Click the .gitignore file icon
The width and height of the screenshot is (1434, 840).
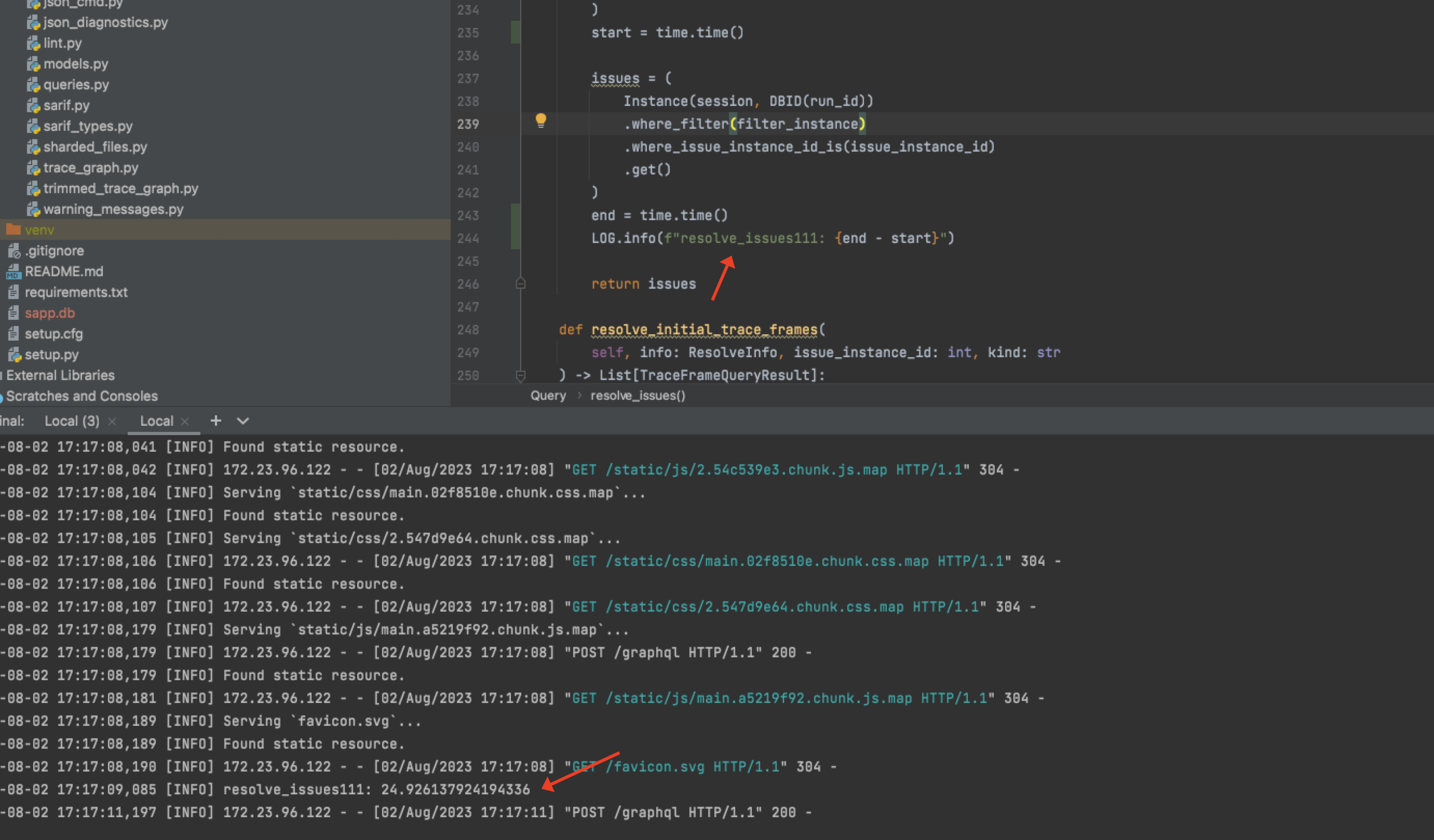13,250
